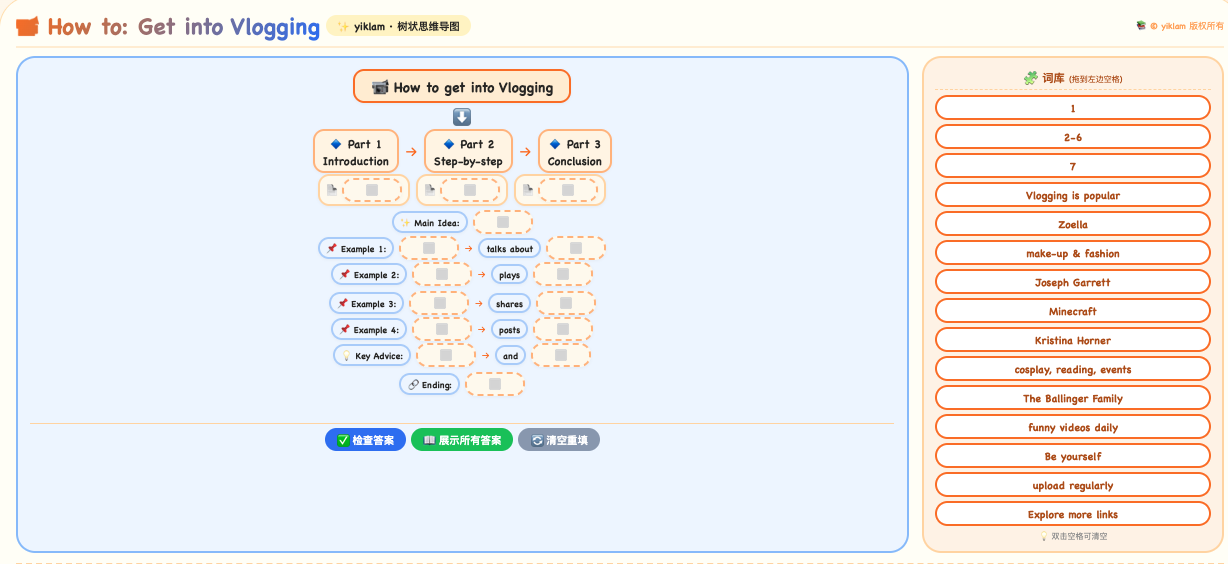Viewport: 1228px width, 564px height.
Task: Select the 'Zoella' word chip
Action: (x=1073, y=224)
